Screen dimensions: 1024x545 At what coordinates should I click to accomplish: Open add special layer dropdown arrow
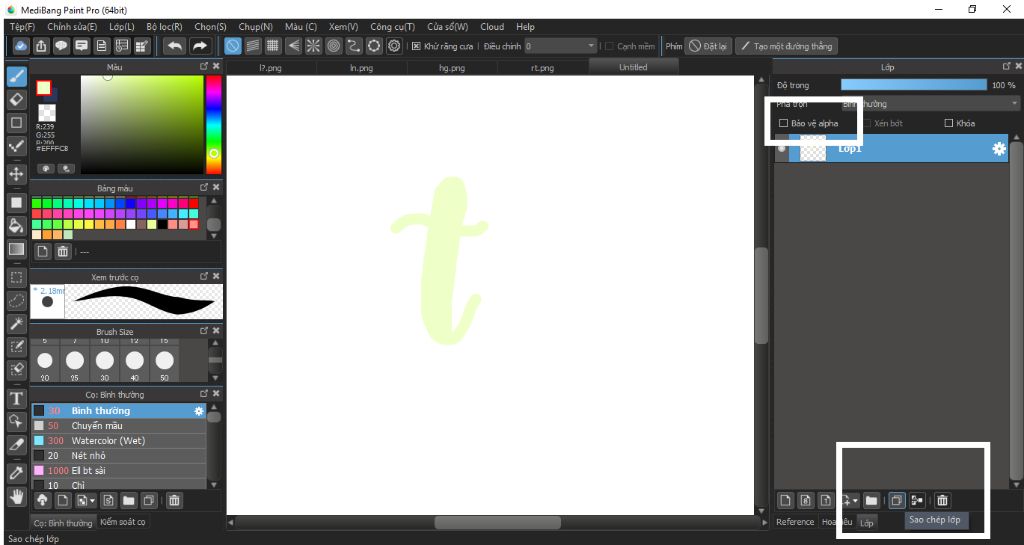click(x=855, y=501)
